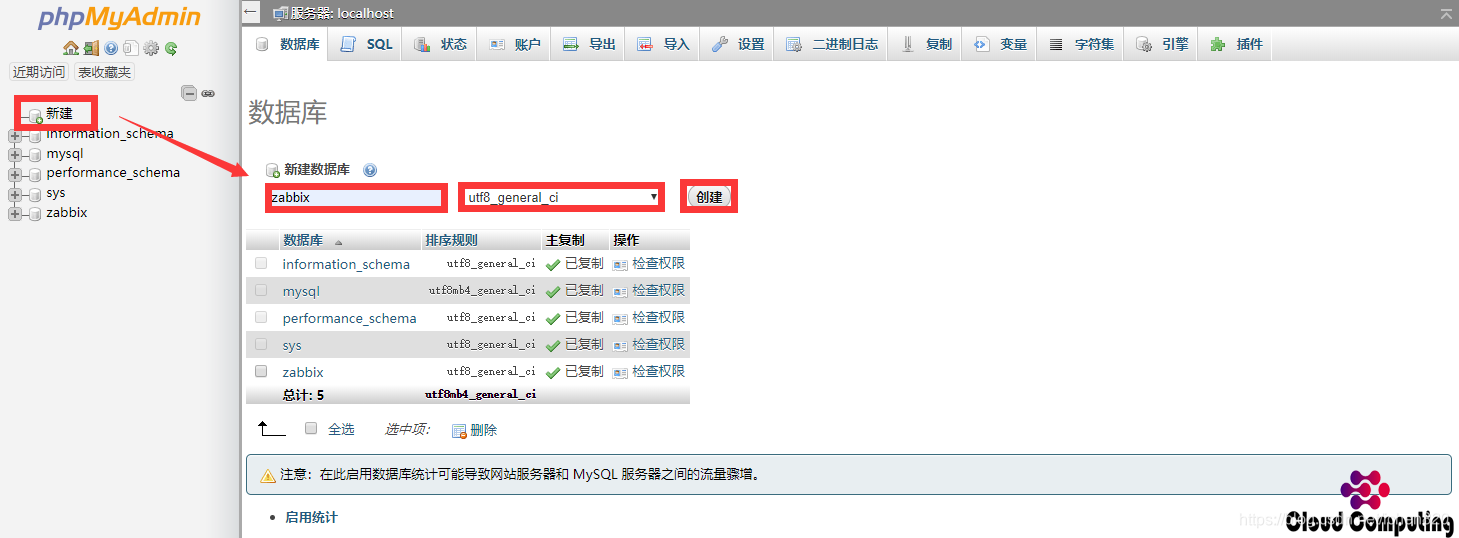Expand sys node in navigation tree

click(x=14, y=194)
